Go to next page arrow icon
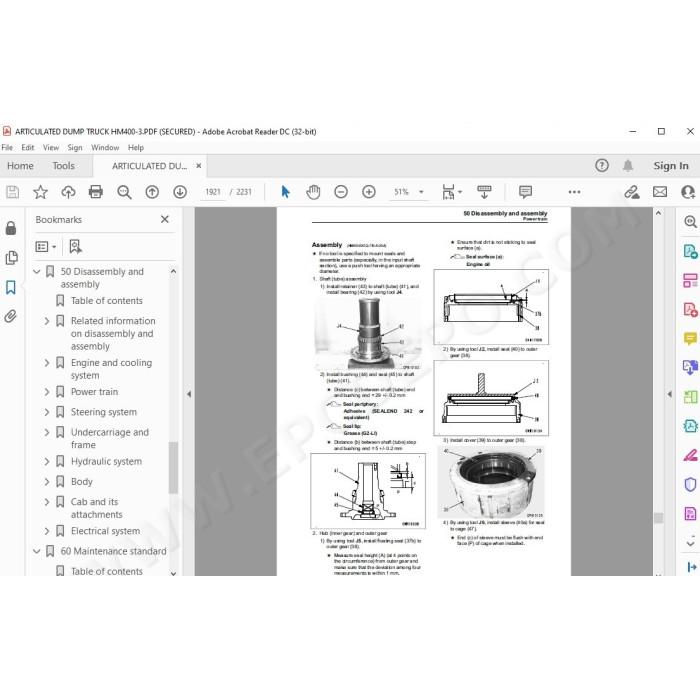 (180, 192)
